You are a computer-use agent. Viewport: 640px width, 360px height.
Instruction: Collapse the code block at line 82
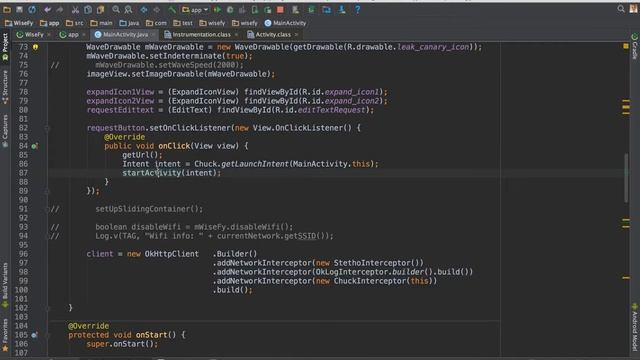(47, 128)
